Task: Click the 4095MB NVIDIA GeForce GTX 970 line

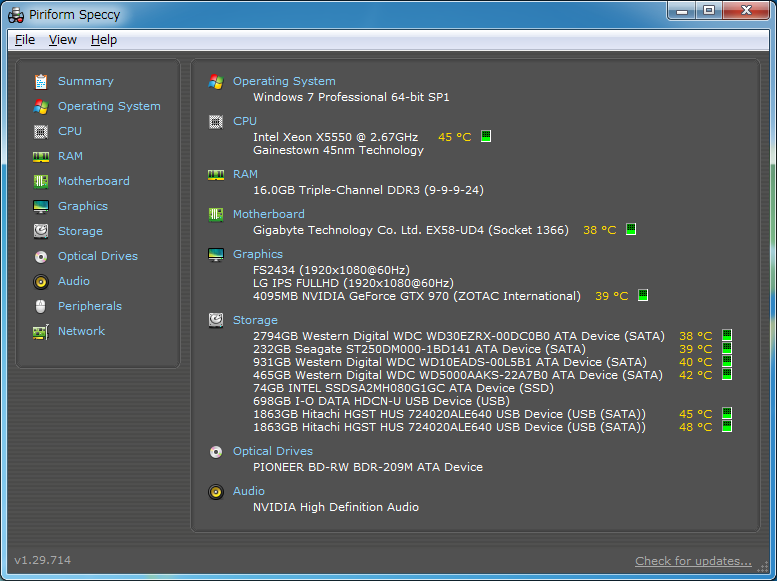Action: pos(417,296)
